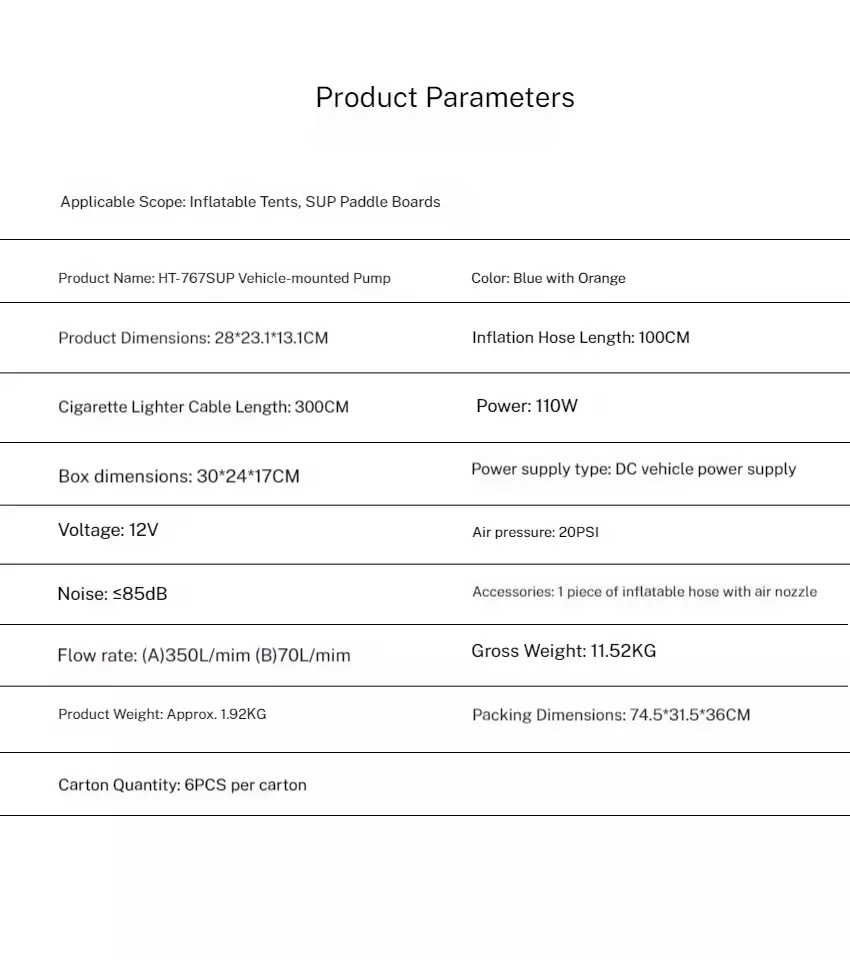850x960 pixels.
Task: Click the Accessories inflatable hose description
Action: 644,592
